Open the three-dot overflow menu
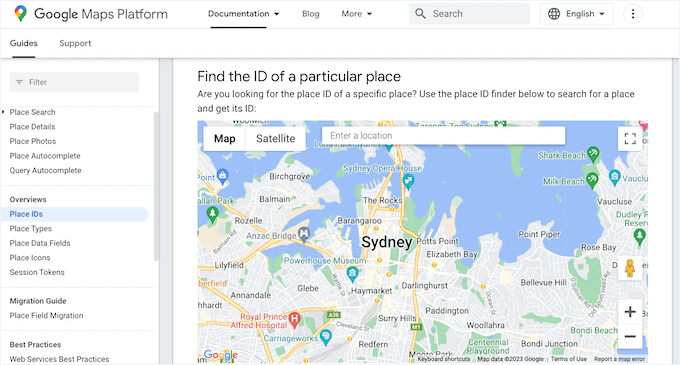 pos(633,14)
